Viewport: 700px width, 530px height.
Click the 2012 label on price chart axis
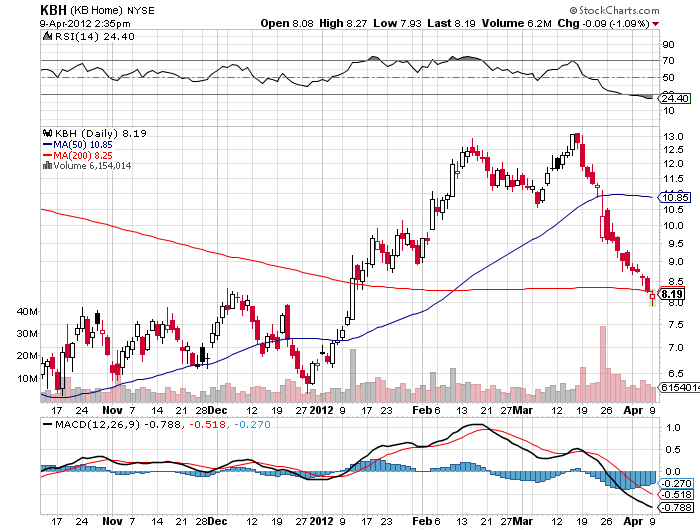click(x=321, y=410)
